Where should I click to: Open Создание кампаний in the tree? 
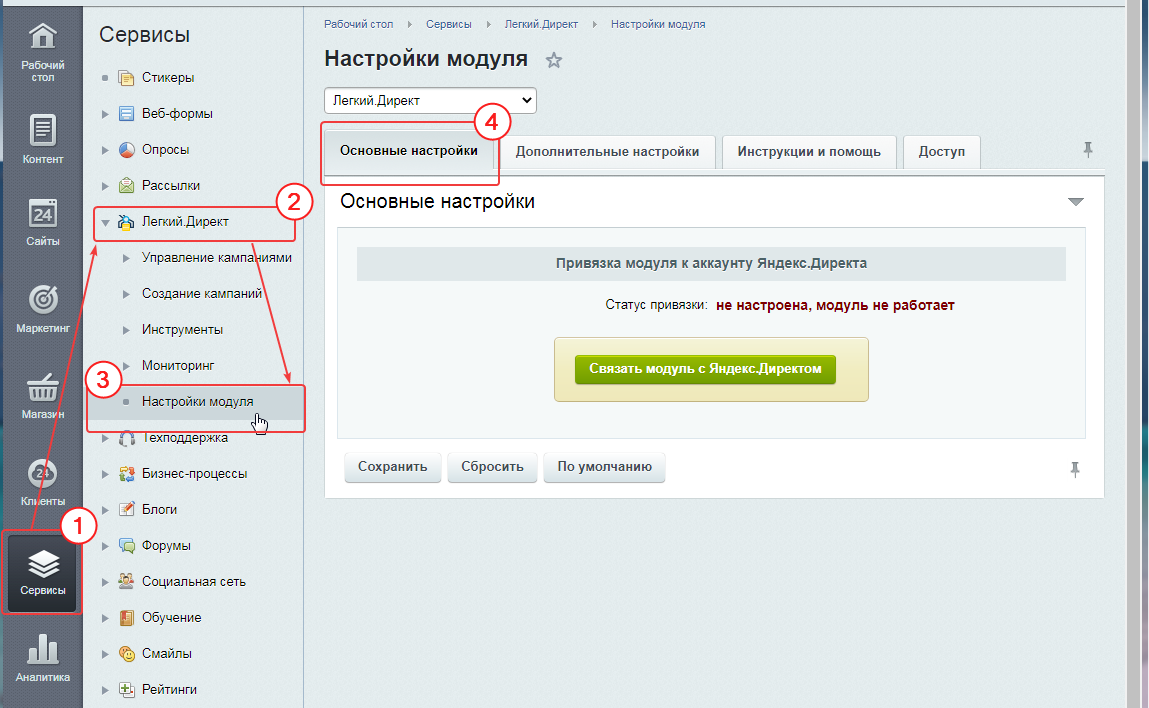(x=202, y=294)
